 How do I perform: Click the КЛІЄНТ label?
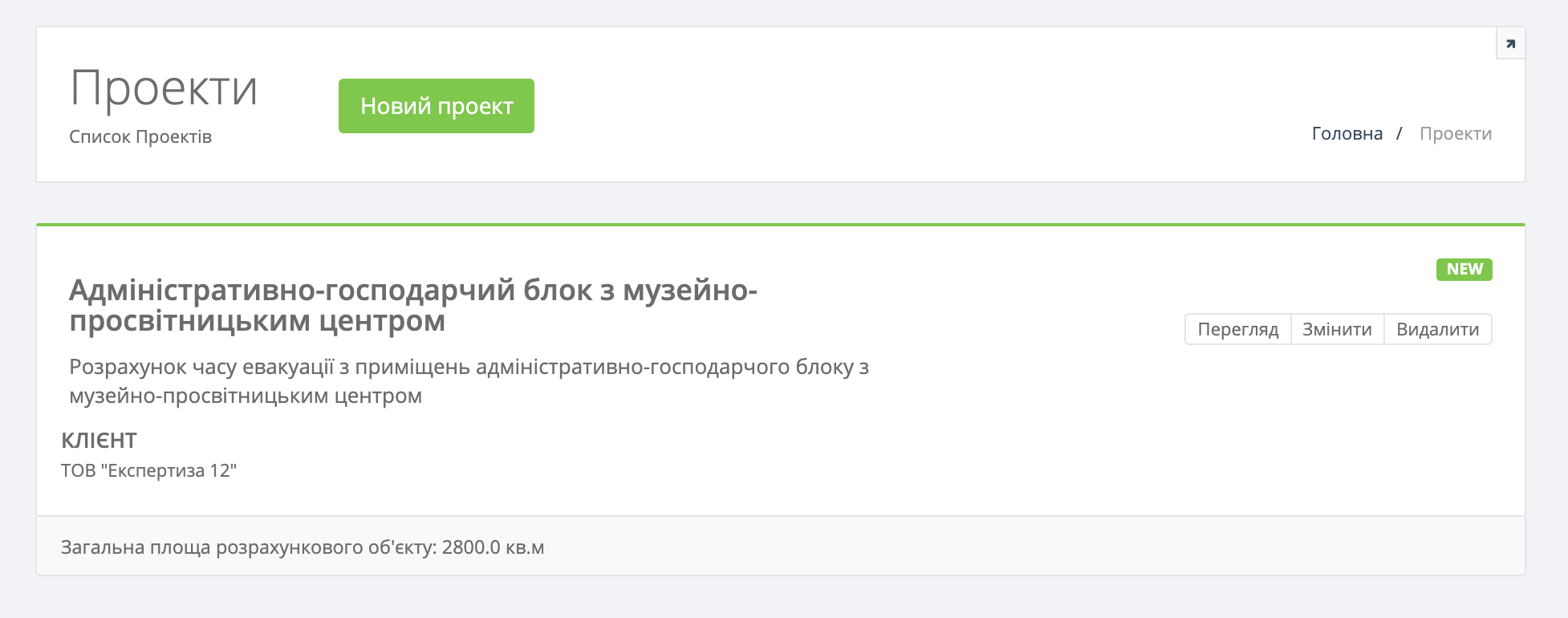pyautogui.click(x=99, y=441)
